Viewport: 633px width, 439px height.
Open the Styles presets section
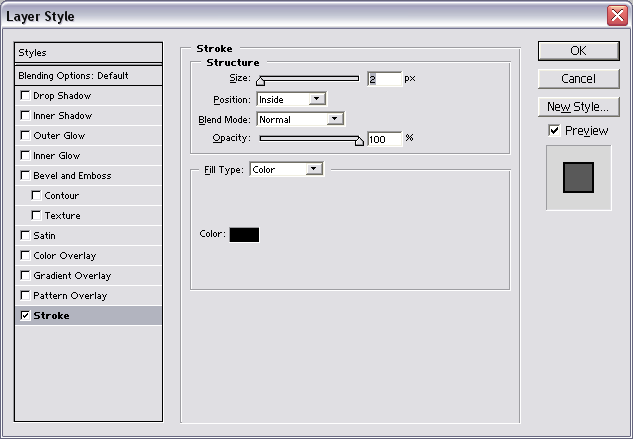pyautogui.click(x=88, y=53)
